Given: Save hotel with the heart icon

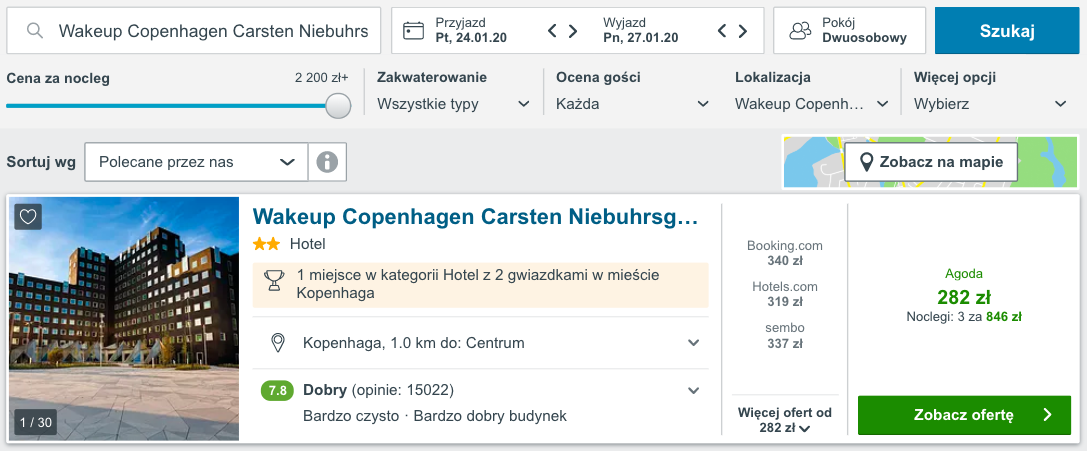Looking at the screenshot, I should (28, 217).
